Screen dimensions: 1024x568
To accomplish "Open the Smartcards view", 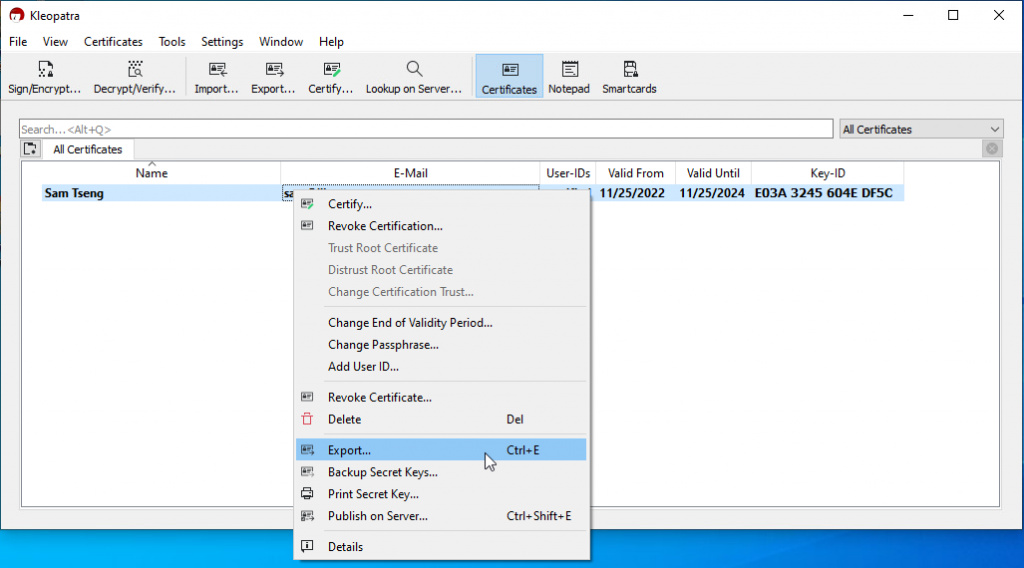I will pos(629,77).
